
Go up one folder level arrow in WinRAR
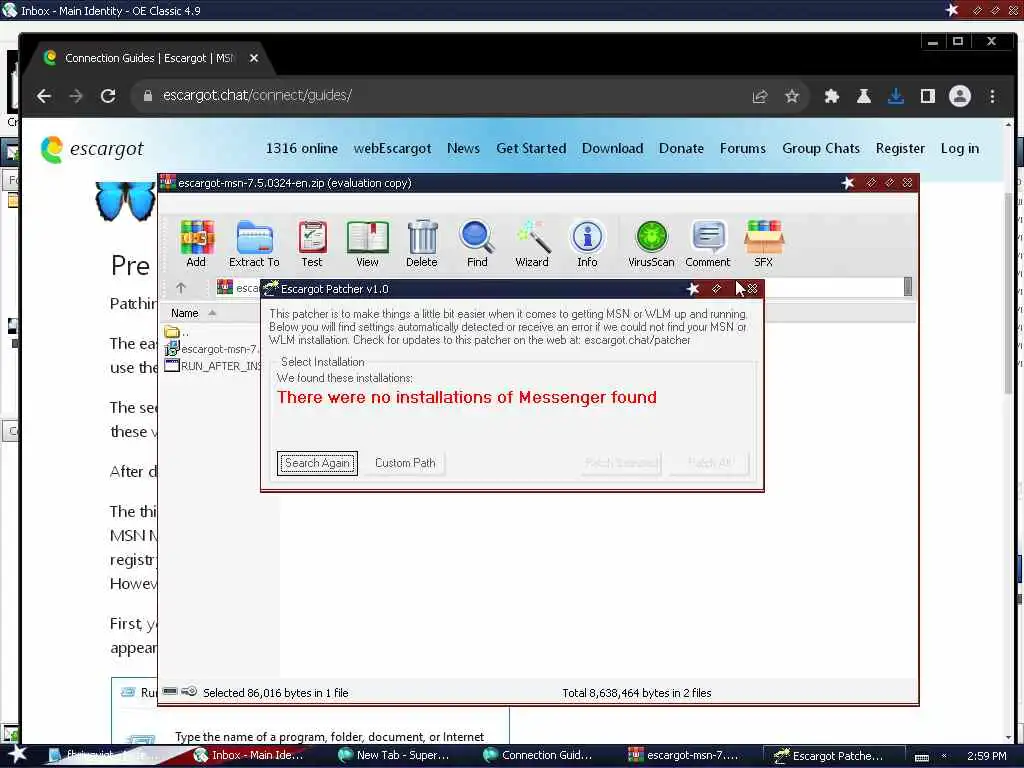(181, 287)
